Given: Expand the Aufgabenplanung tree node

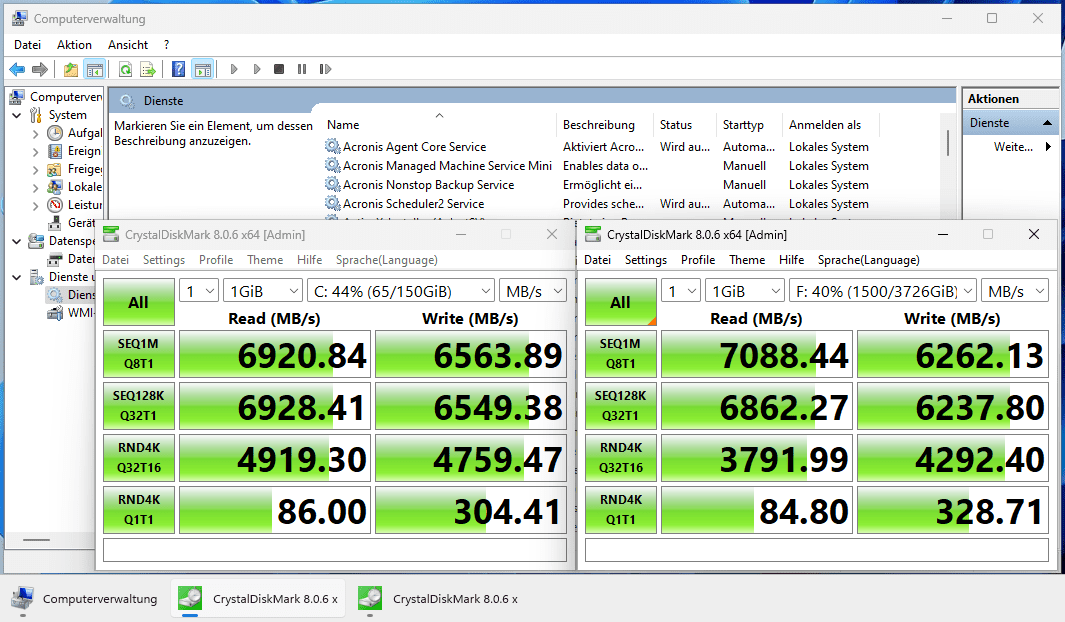Looking at the screenshot, I should point(35,134).
